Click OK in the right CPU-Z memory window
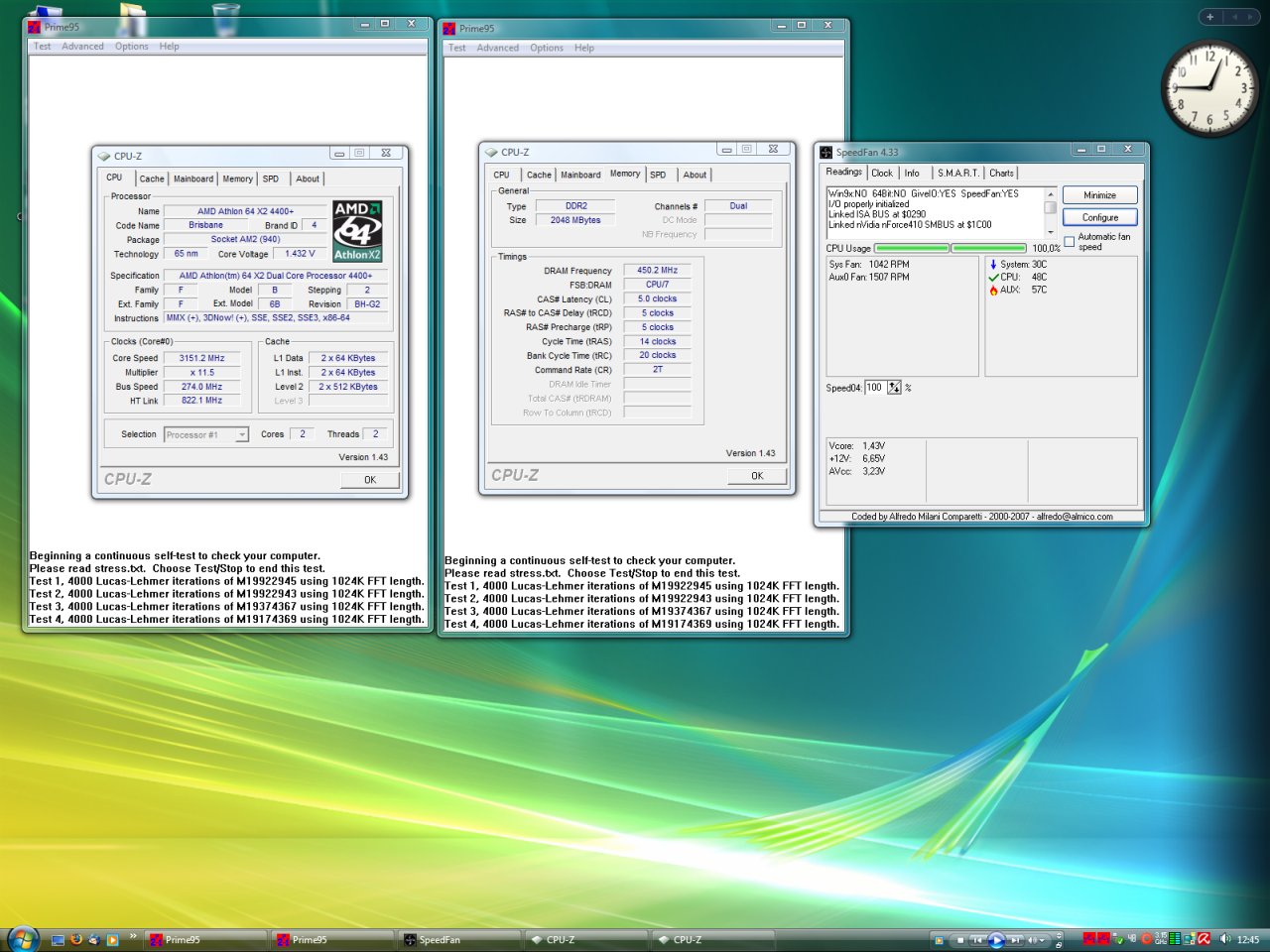Screen dimensions: 1270x952 (757, 475)
